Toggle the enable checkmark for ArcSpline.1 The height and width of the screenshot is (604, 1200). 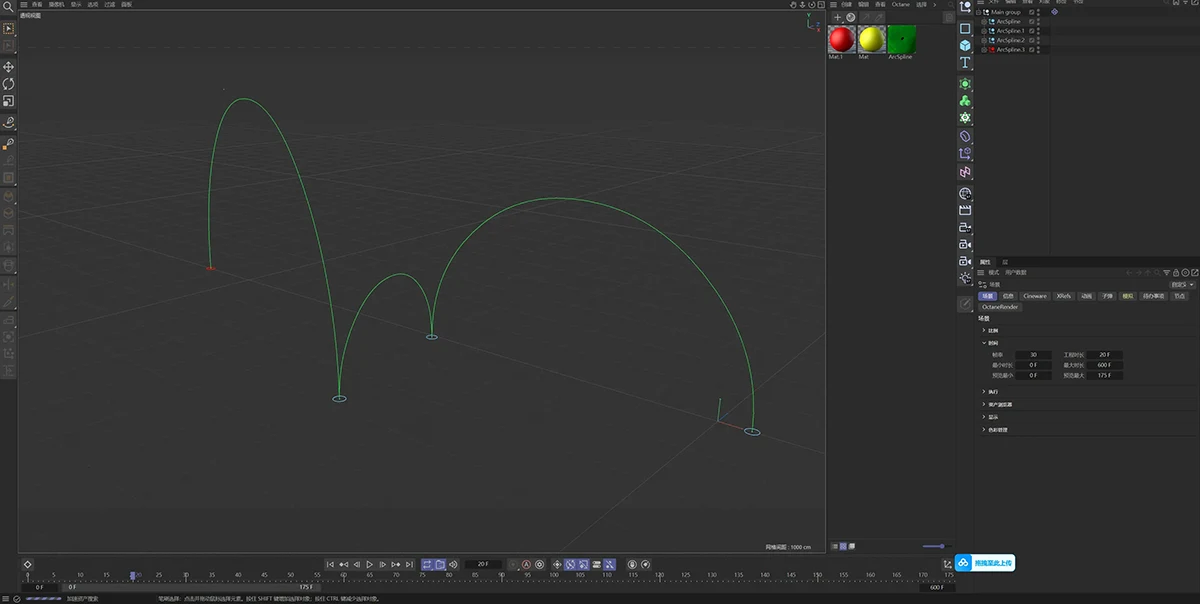[x=1031, y=31]
